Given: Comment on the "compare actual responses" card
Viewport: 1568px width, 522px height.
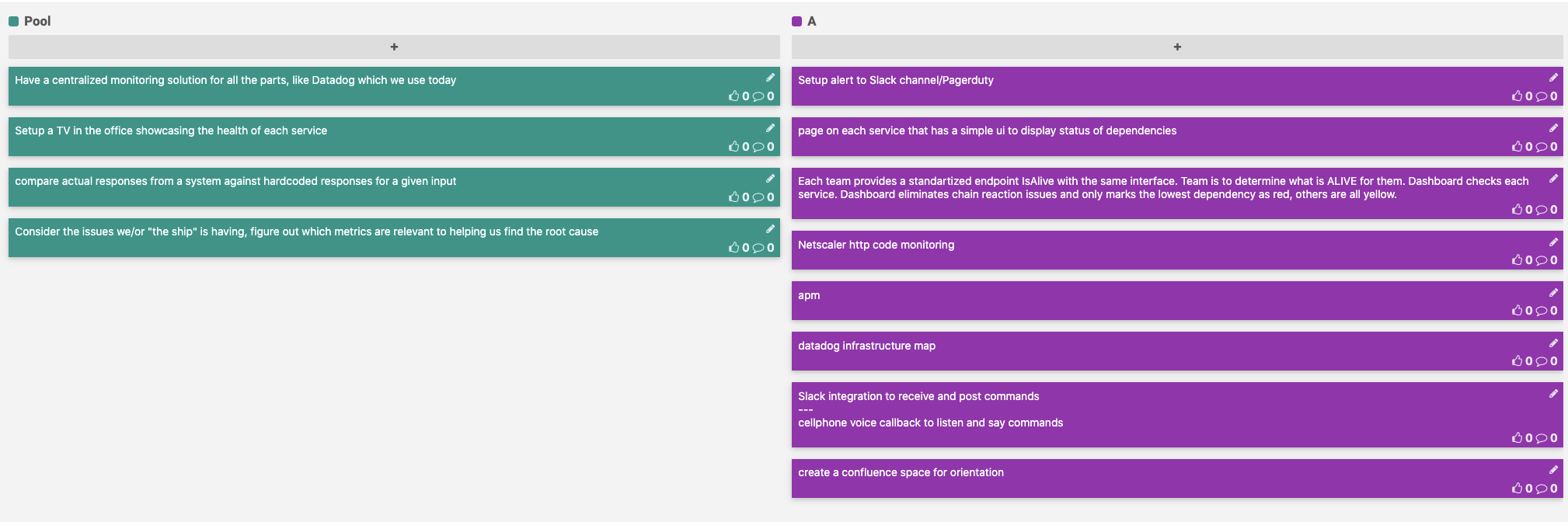Looking at the screenshot, I should [758, 197].
